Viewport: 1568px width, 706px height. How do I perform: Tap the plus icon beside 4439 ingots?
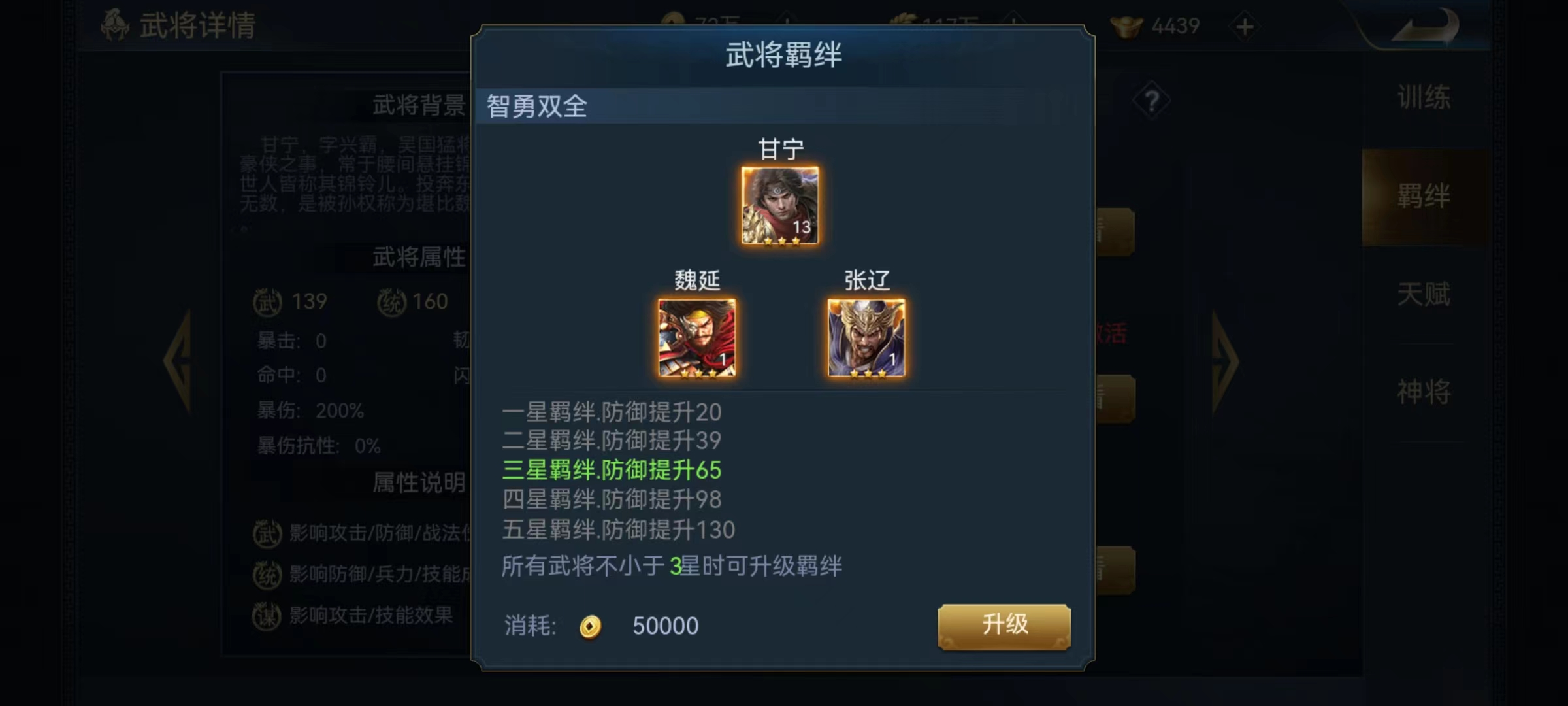(1245, 27)
